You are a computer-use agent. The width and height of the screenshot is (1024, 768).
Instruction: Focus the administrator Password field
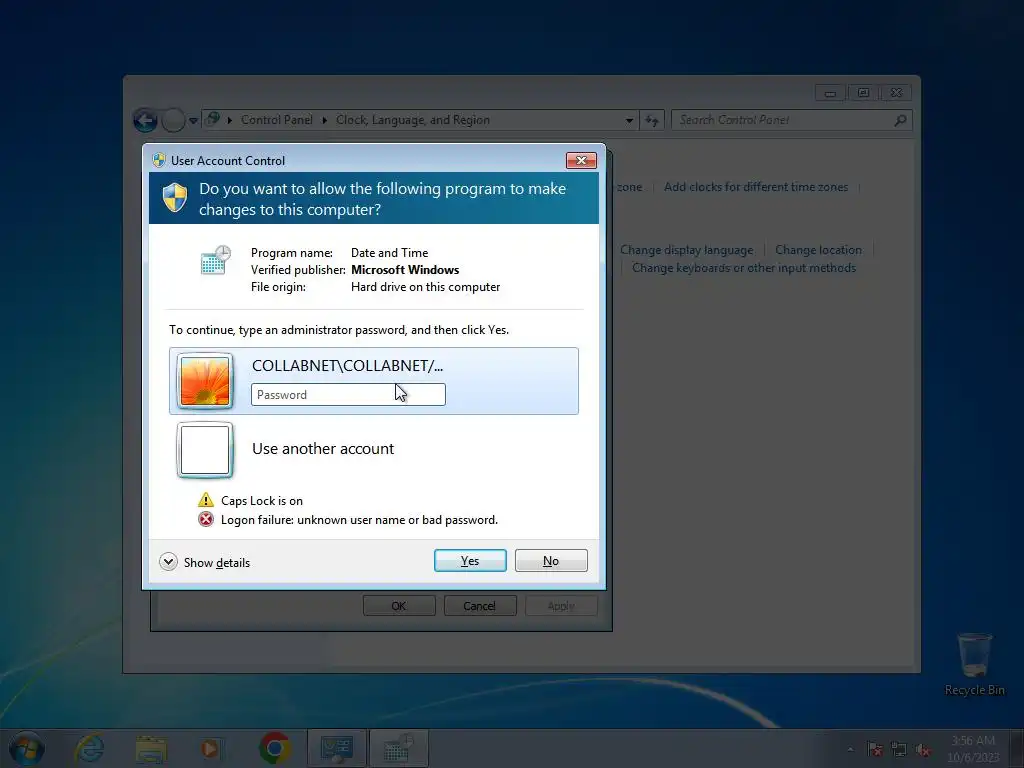click(348, 394)
